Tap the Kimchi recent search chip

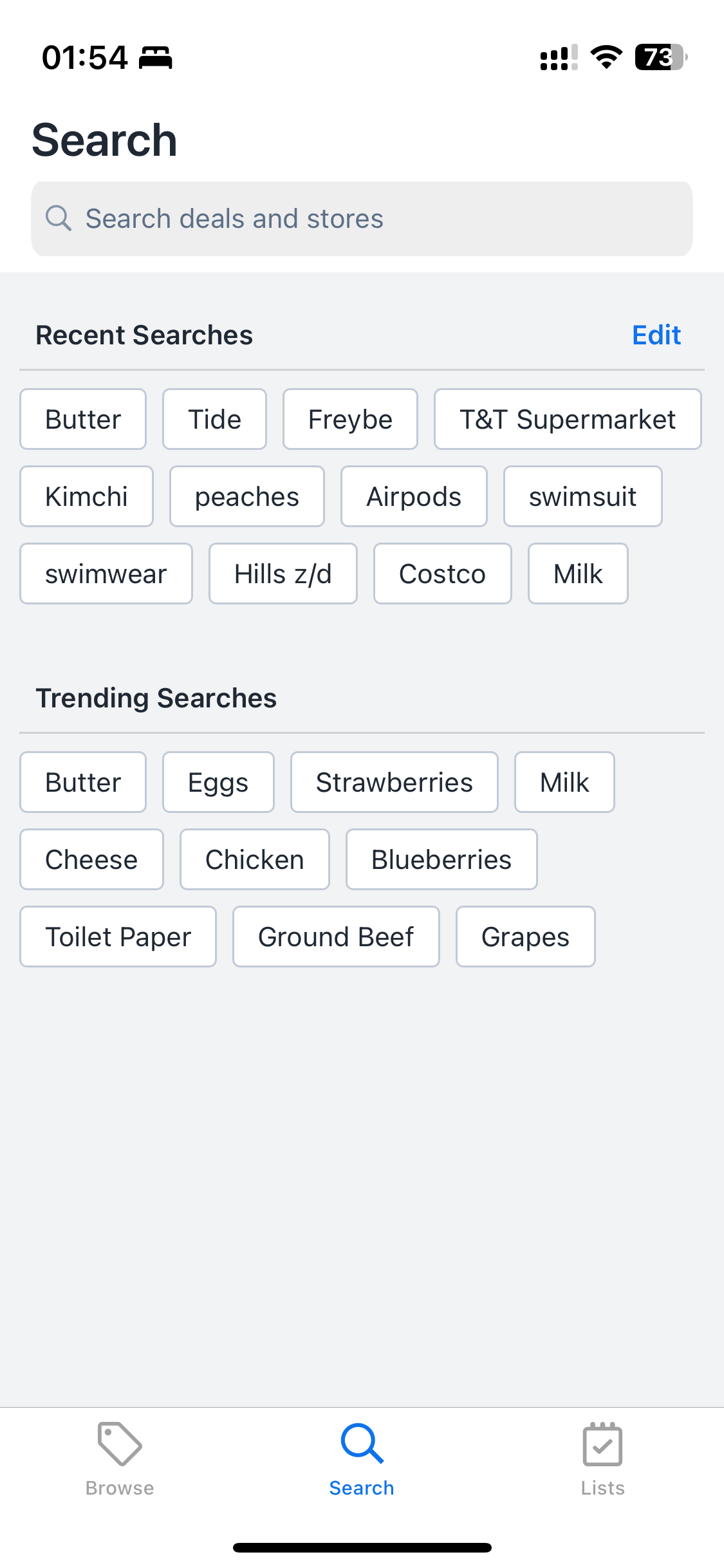tap(87, 496)
